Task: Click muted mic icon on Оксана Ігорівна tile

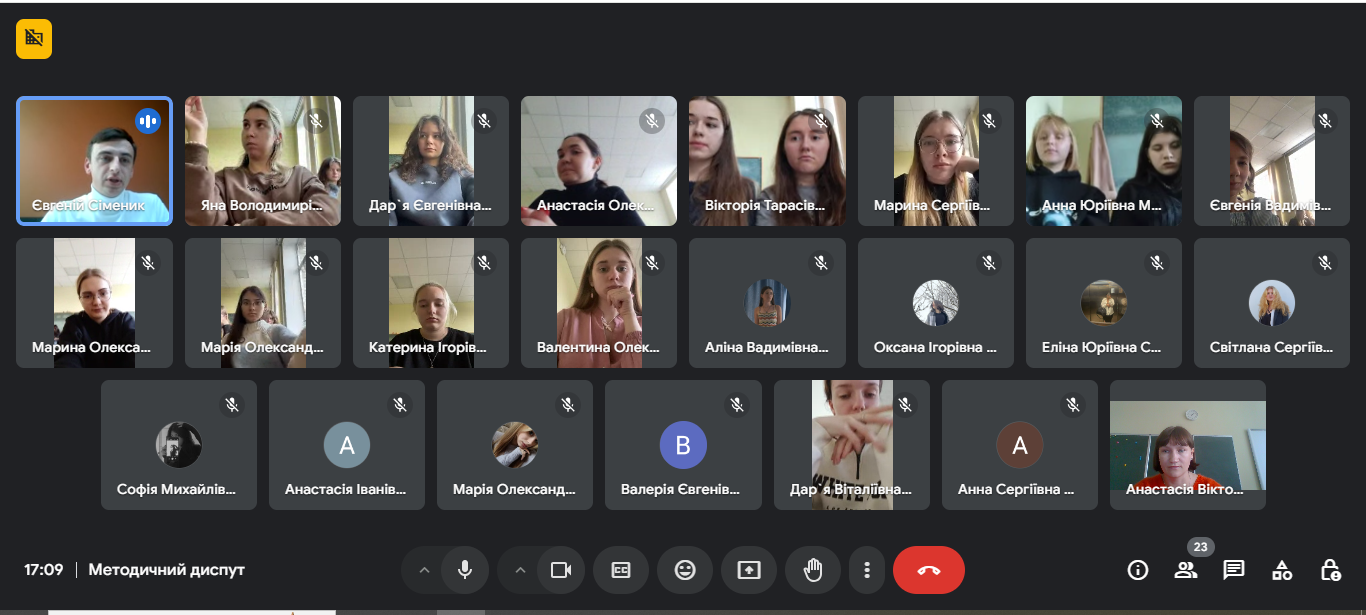Action: coord(989,263)
